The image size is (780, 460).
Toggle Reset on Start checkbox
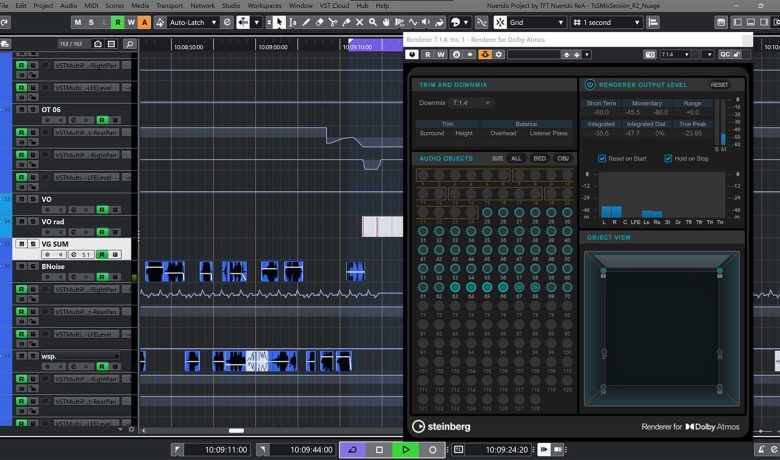point(602,159)
